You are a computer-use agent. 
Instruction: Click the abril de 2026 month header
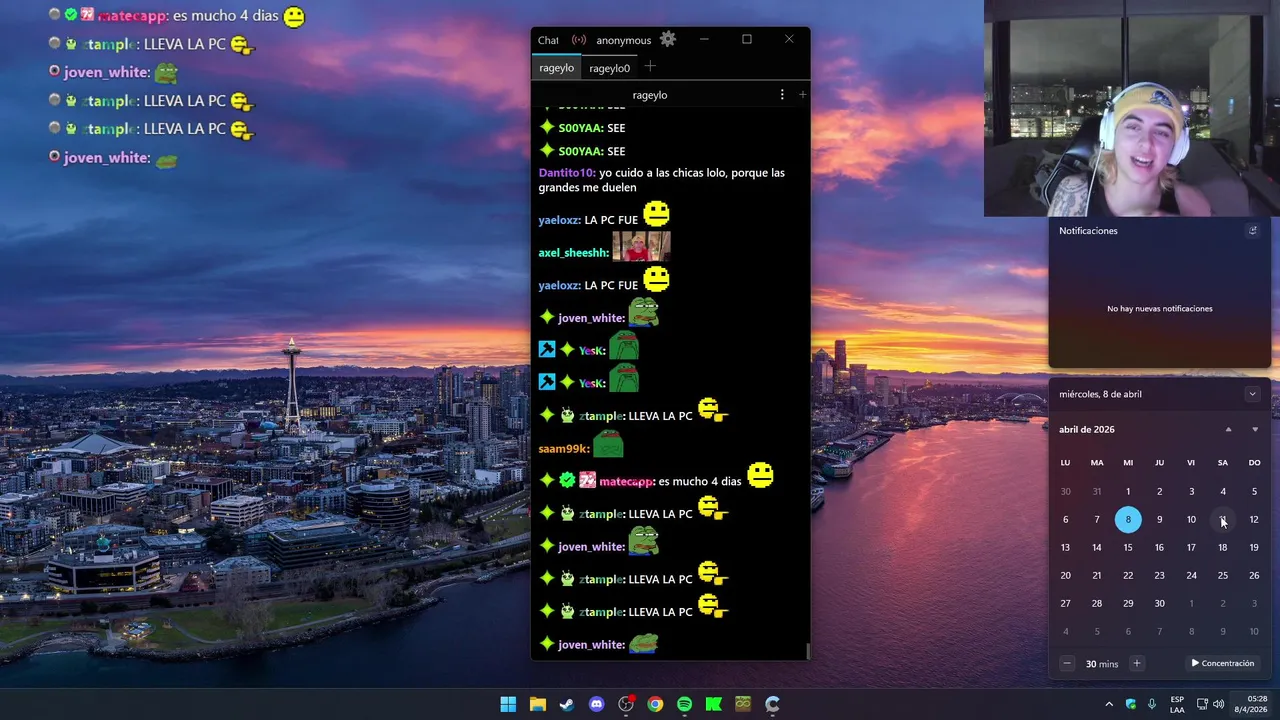pos(1087,429)
